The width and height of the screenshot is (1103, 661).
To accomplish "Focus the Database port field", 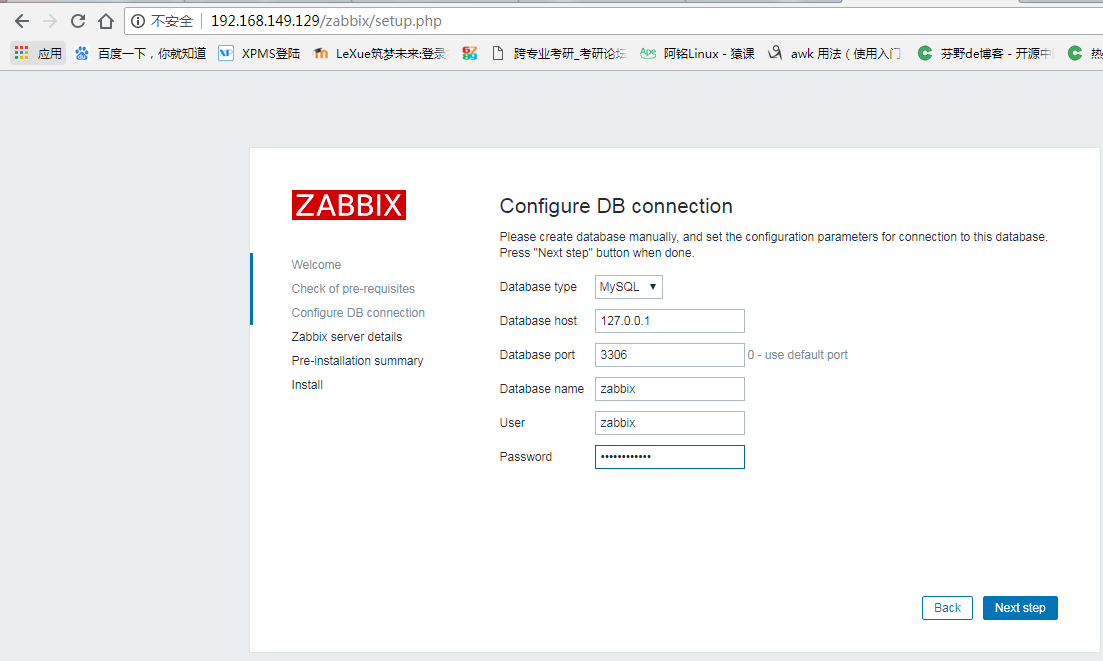I will pyautogui.click(x=670, y=355).
